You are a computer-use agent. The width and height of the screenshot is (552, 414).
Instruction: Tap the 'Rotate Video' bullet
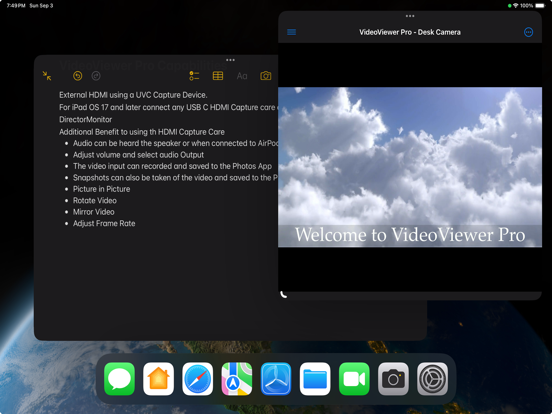[95, 201]
